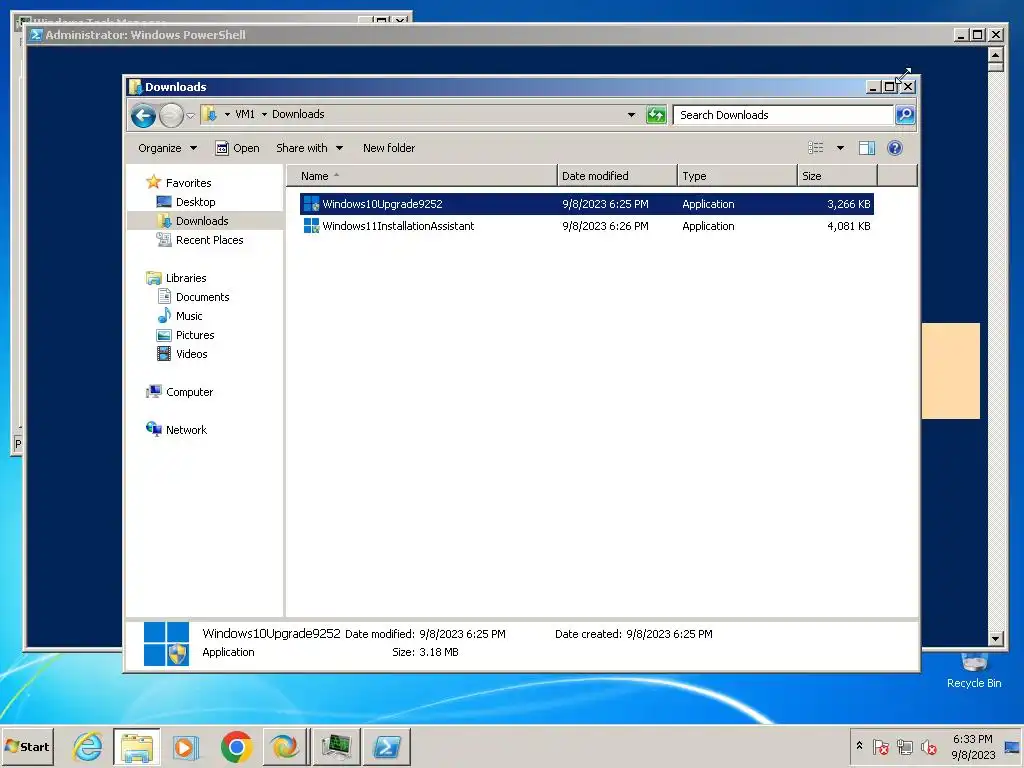The image size is (1024, 768).
Task: Click the Back navigation arrow in Explorer
Action: coord(143,116)
